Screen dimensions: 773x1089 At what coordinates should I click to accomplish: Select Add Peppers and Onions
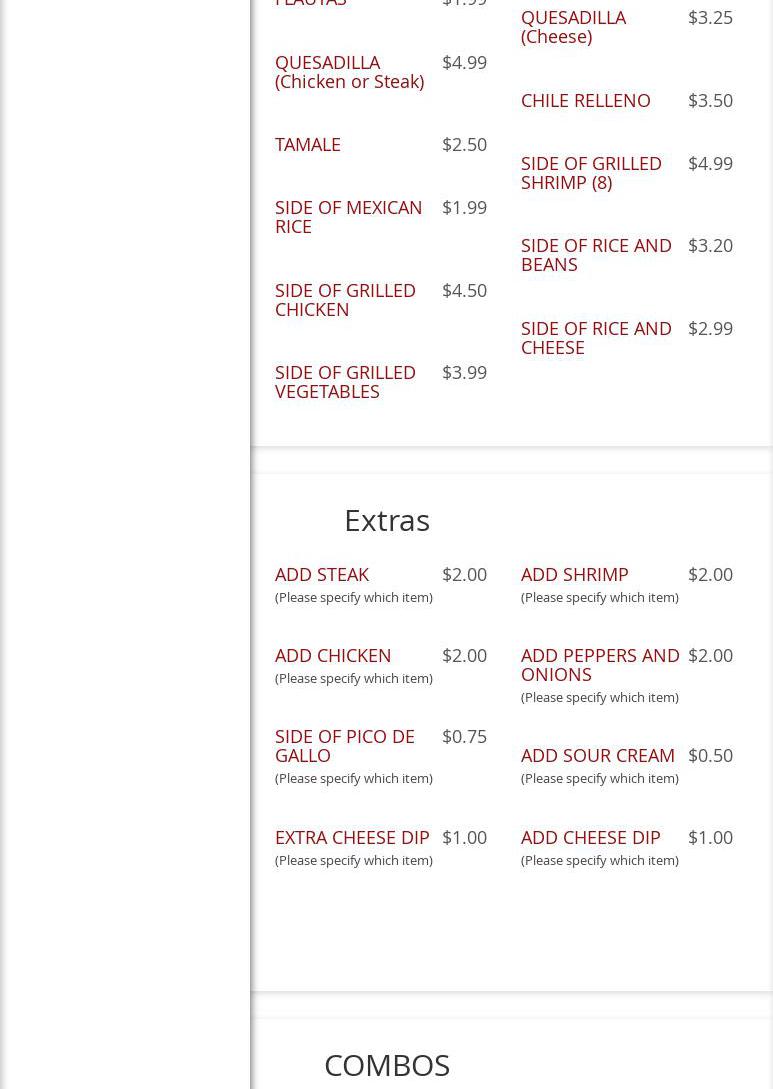coord(600,664)
